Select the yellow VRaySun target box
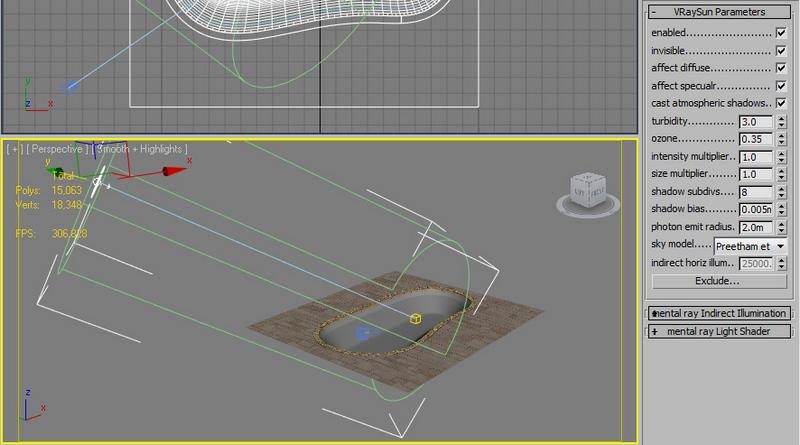 [x=416, y=318]
